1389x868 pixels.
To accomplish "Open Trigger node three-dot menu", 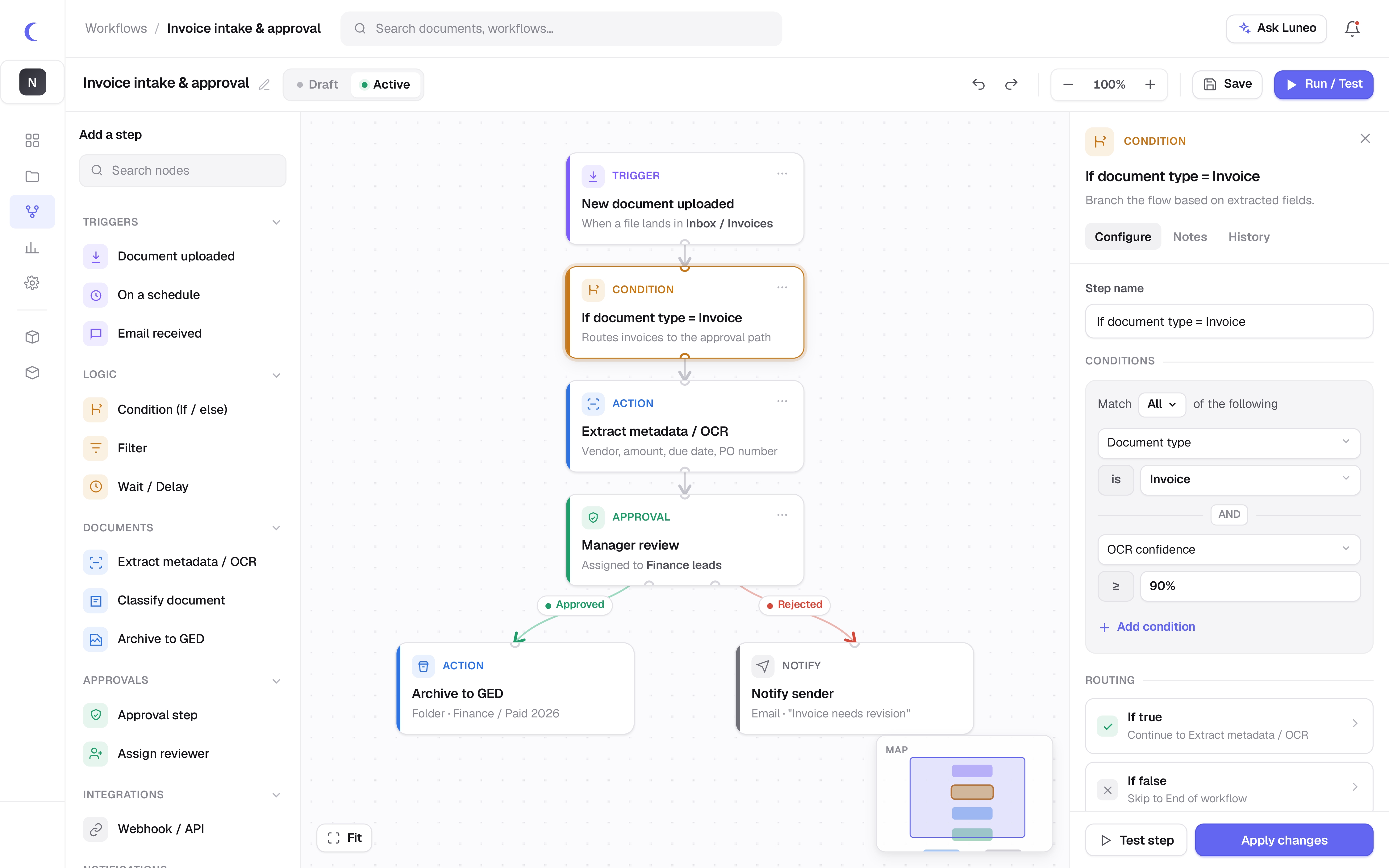I will pos(782,174).
